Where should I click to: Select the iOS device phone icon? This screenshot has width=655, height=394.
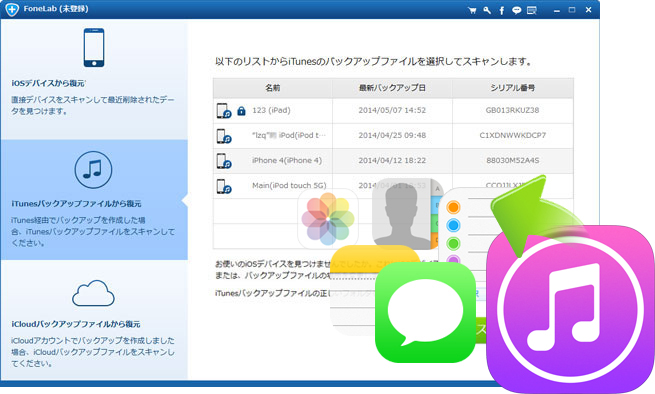[94, 47]
